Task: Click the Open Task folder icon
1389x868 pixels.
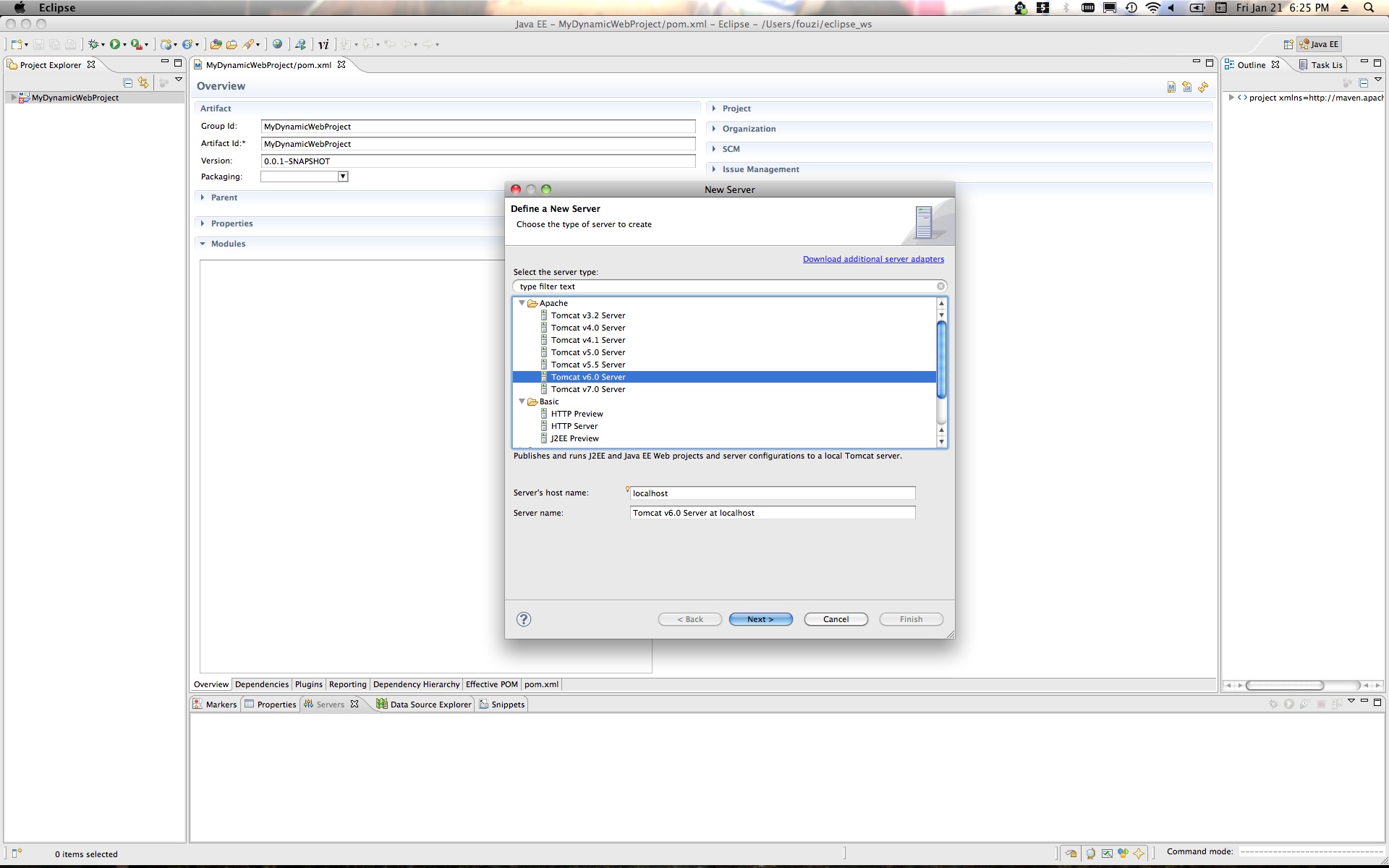Action: pos(231,44)
